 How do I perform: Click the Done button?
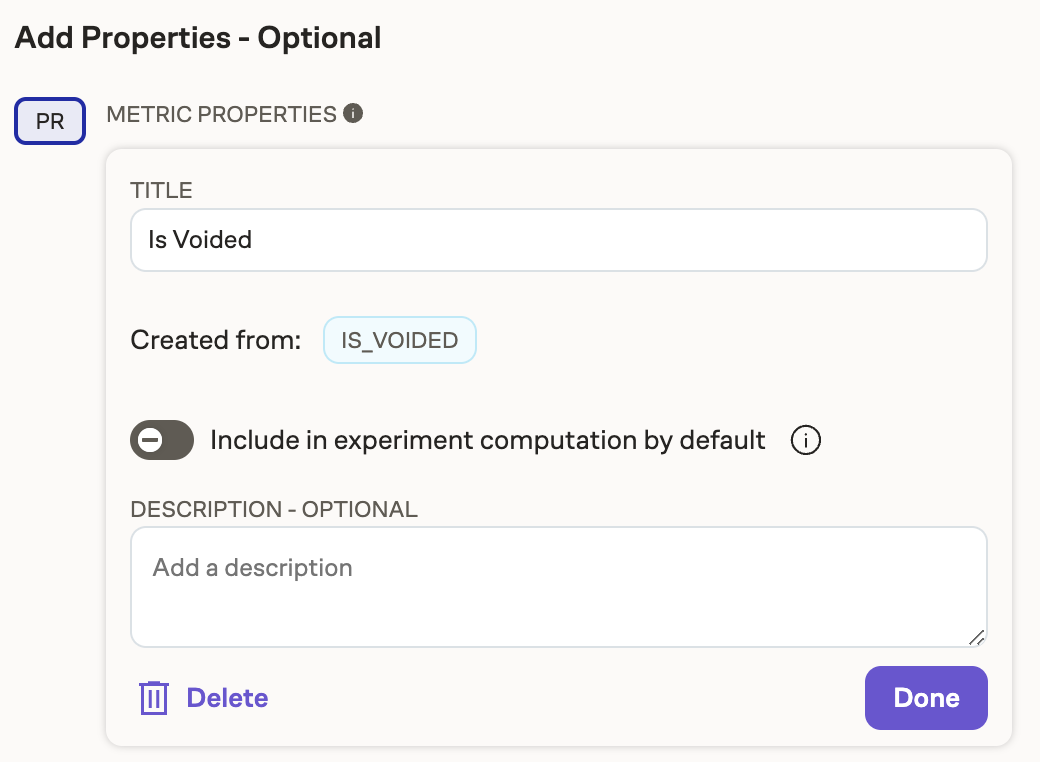pyautogui.click(x=925, y=697)
